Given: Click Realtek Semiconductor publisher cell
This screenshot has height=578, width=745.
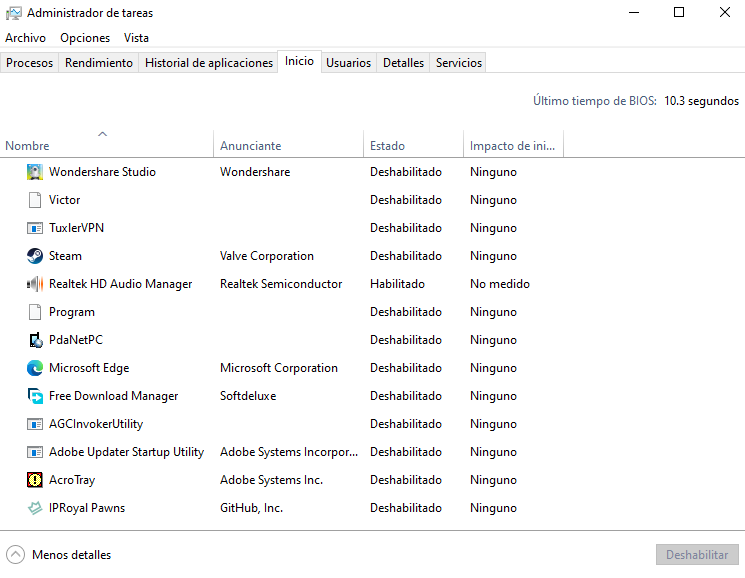Looking at the screenshot, I should click(x=281, y=284).
